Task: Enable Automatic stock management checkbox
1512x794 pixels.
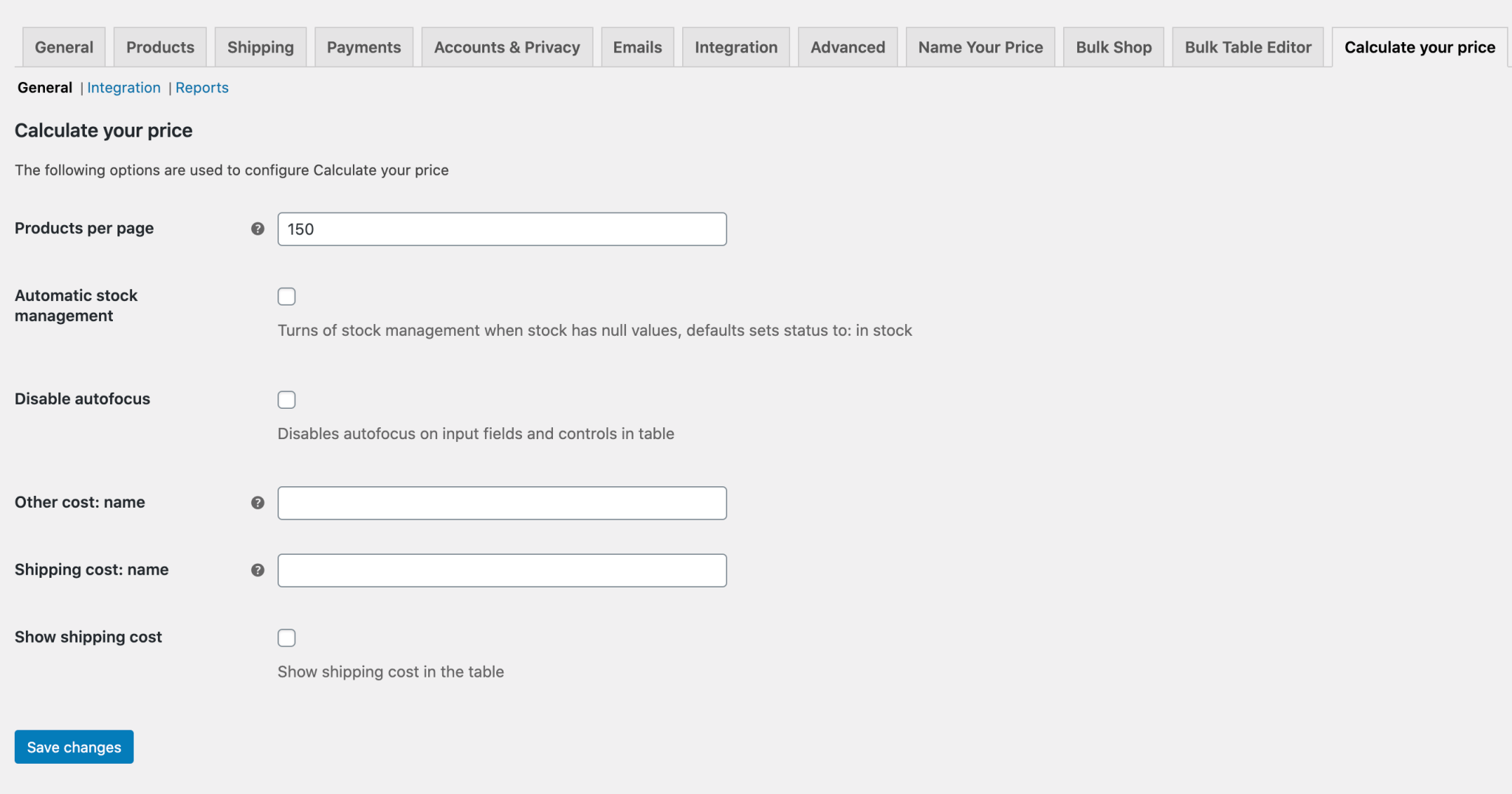Action: tap(286, 297)
